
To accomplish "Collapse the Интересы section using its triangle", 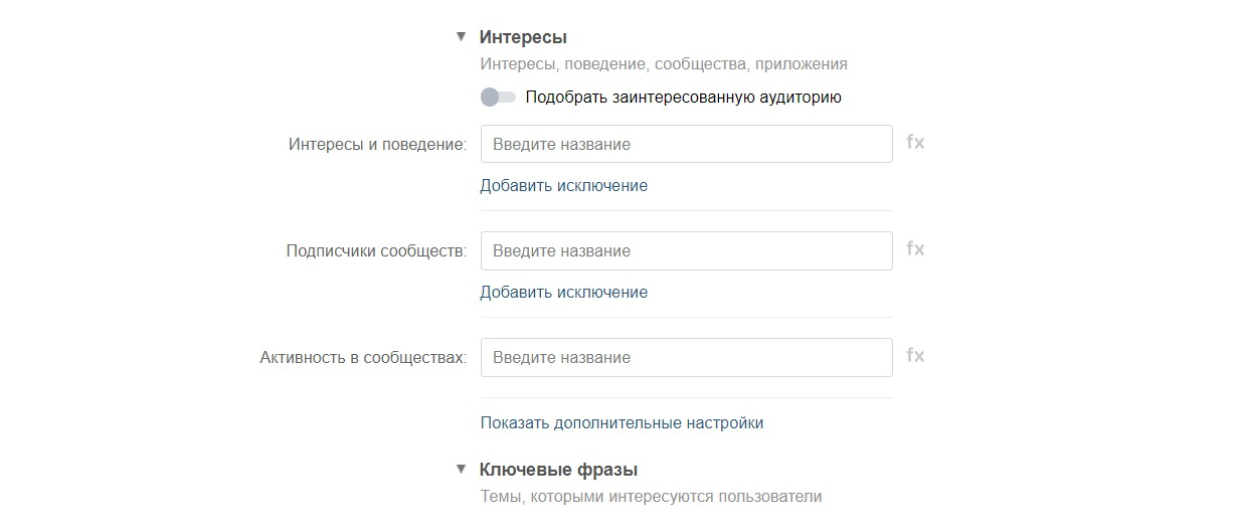I will click(x=461, y=38).
